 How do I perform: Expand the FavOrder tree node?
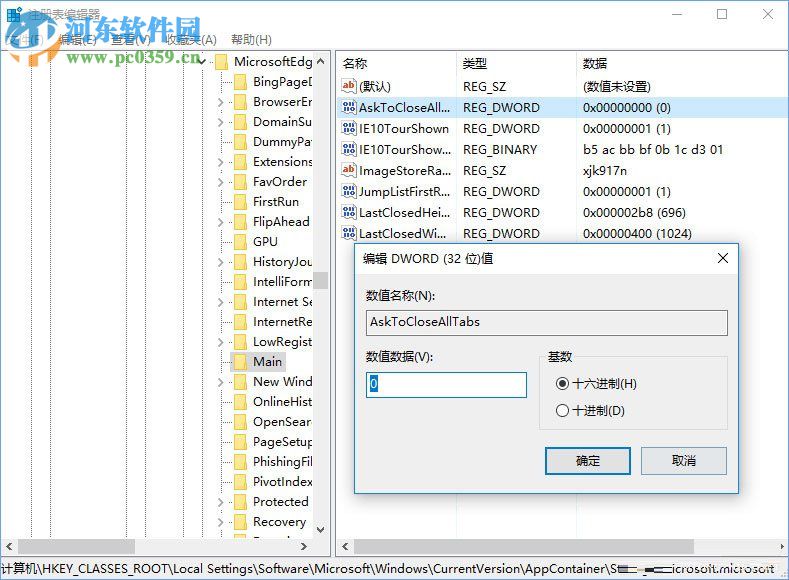tap(220, 182)
